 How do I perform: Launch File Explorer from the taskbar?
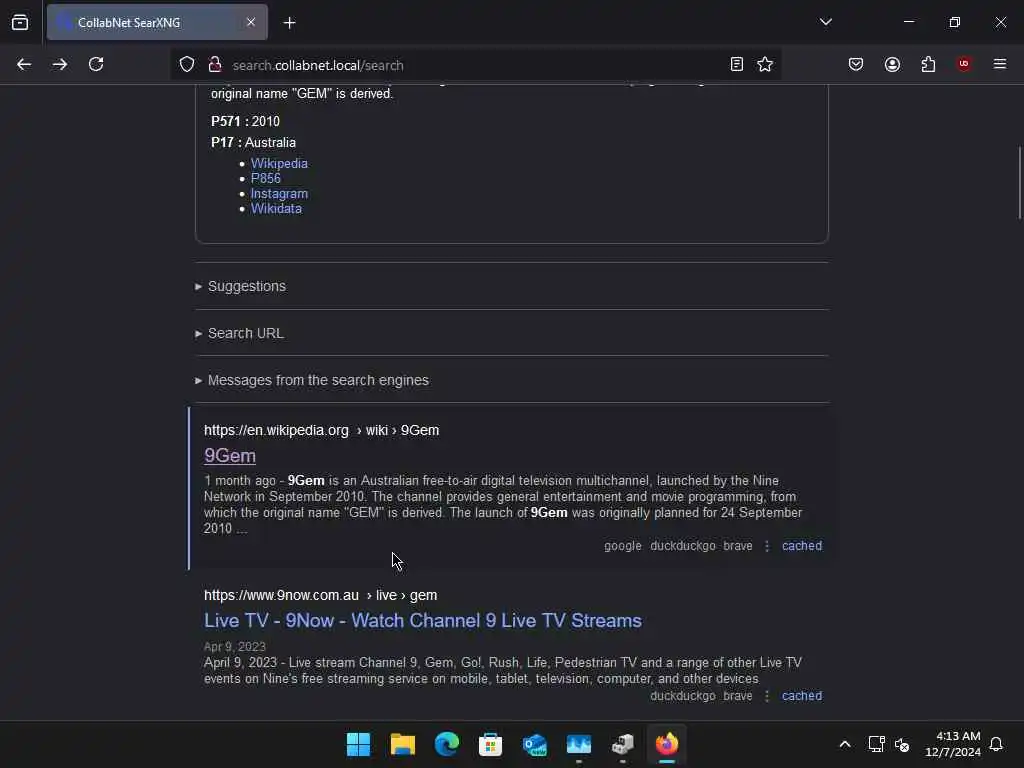click(x=403, y=744)
